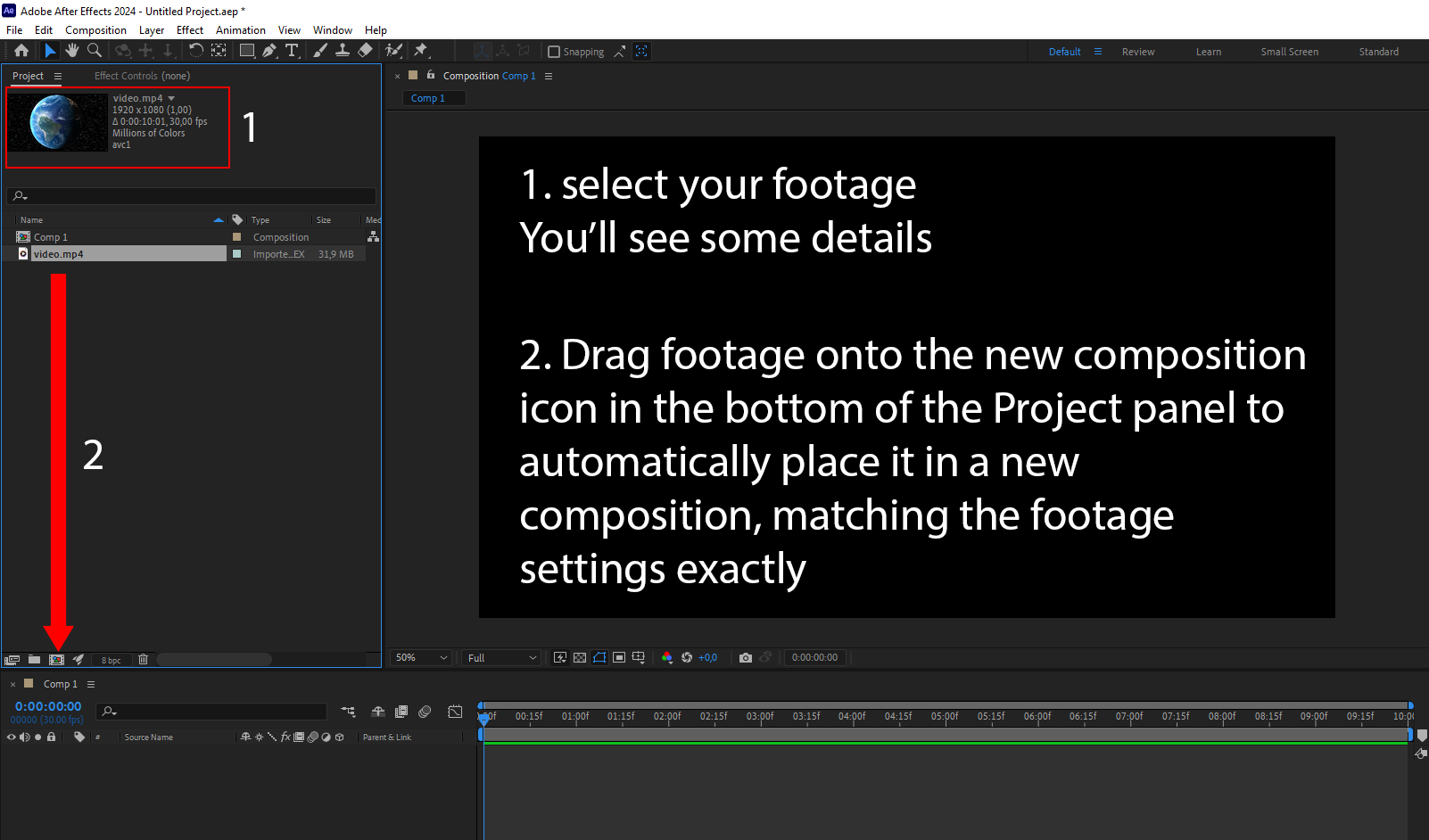Switch to the Learn workspace

coord(1208,51)
